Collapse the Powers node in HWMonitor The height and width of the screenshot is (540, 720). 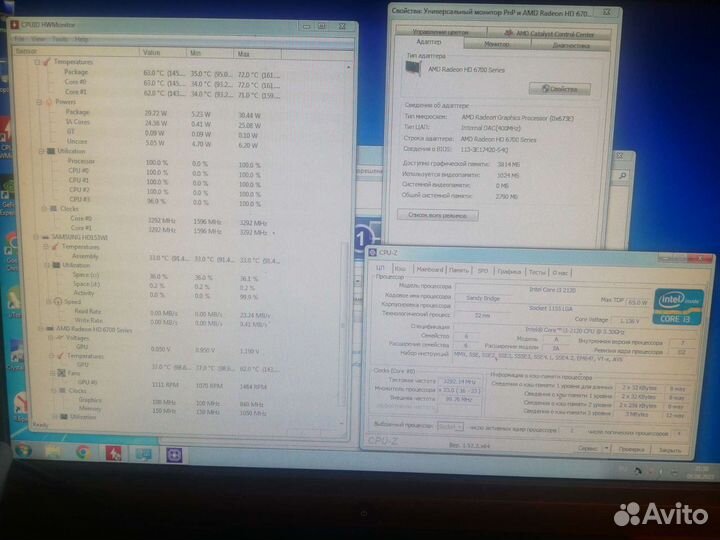point(39,102)
